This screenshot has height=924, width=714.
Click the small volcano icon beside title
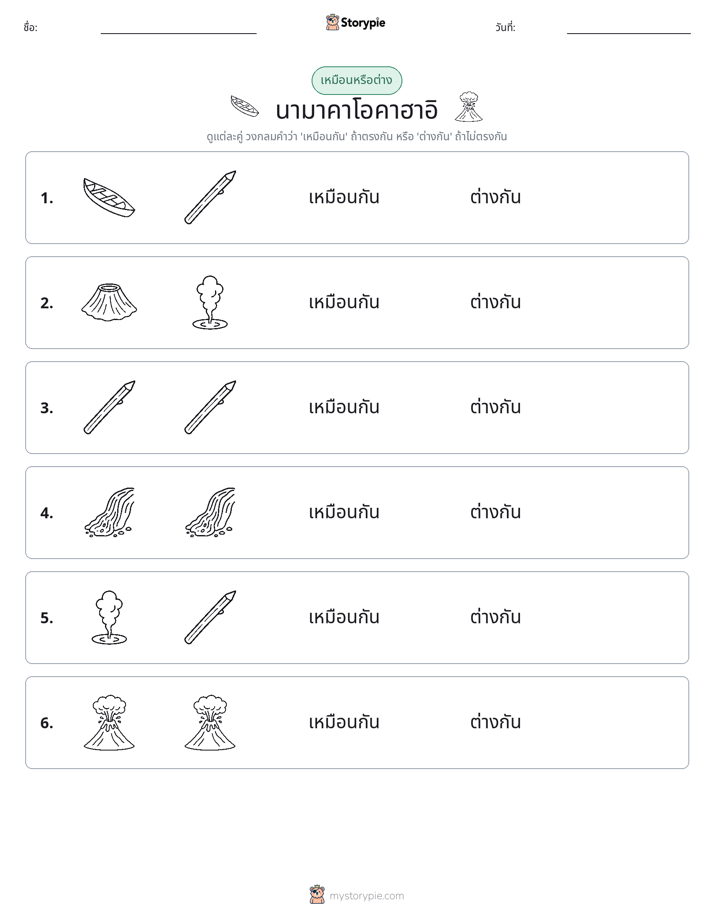pos(469,107)
